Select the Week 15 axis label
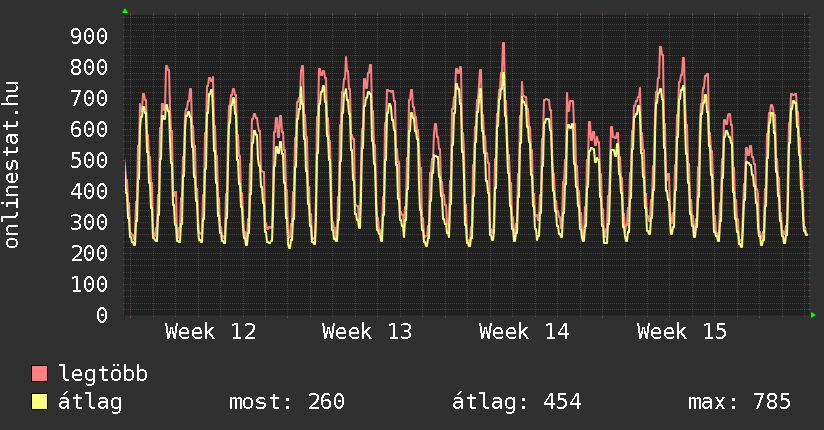The width and height of the screenshot is (824, 430). click(682, 331)
